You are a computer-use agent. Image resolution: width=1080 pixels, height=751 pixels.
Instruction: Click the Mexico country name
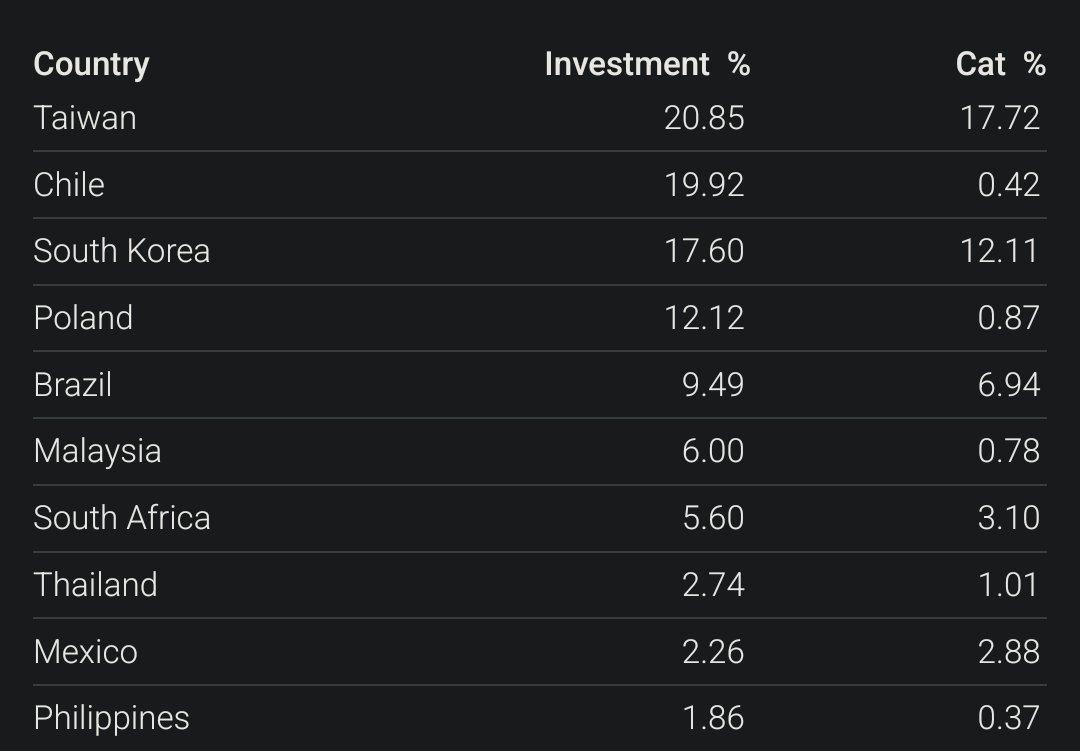pyautogui.click(x=85, y=652)
